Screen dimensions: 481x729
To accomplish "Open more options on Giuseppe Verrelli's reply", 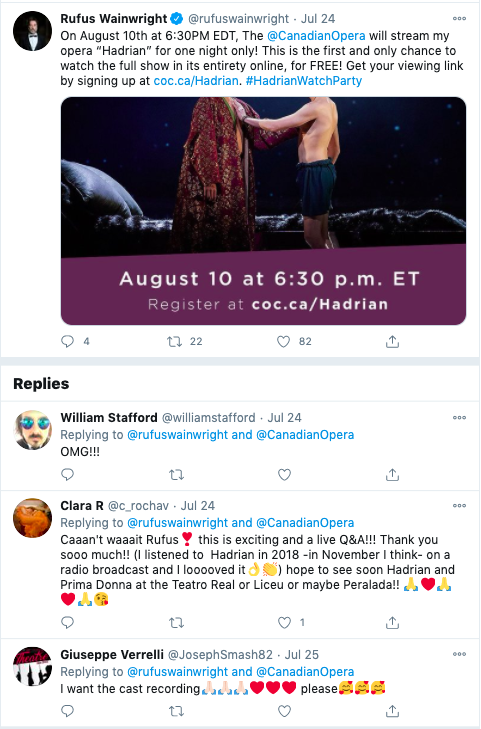I will tap(459, 654).
